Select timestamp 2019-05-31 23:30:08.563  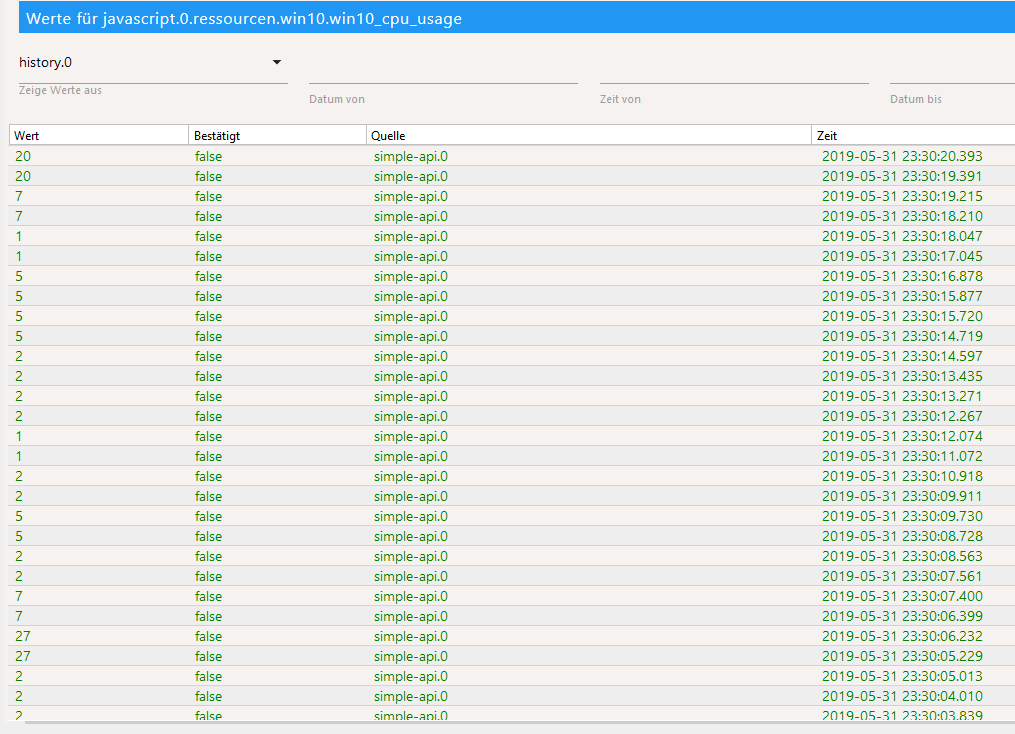pos(902,557)
